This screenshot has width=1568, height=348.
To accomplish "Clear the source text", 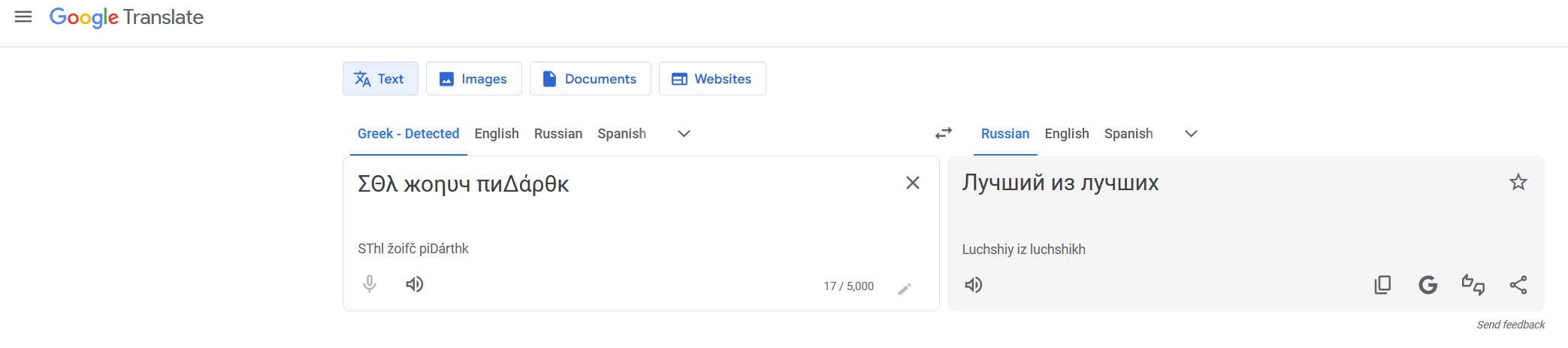I will tap(913, 183).
